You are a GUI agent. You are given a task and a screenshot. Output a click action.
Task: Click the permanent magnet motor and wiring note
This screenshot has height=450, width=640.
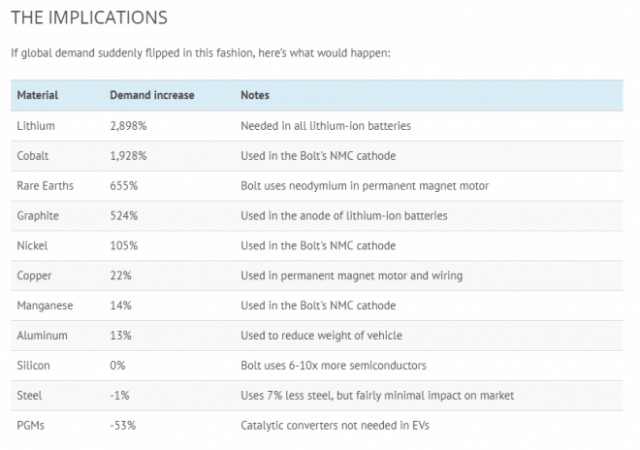point(351,276)
